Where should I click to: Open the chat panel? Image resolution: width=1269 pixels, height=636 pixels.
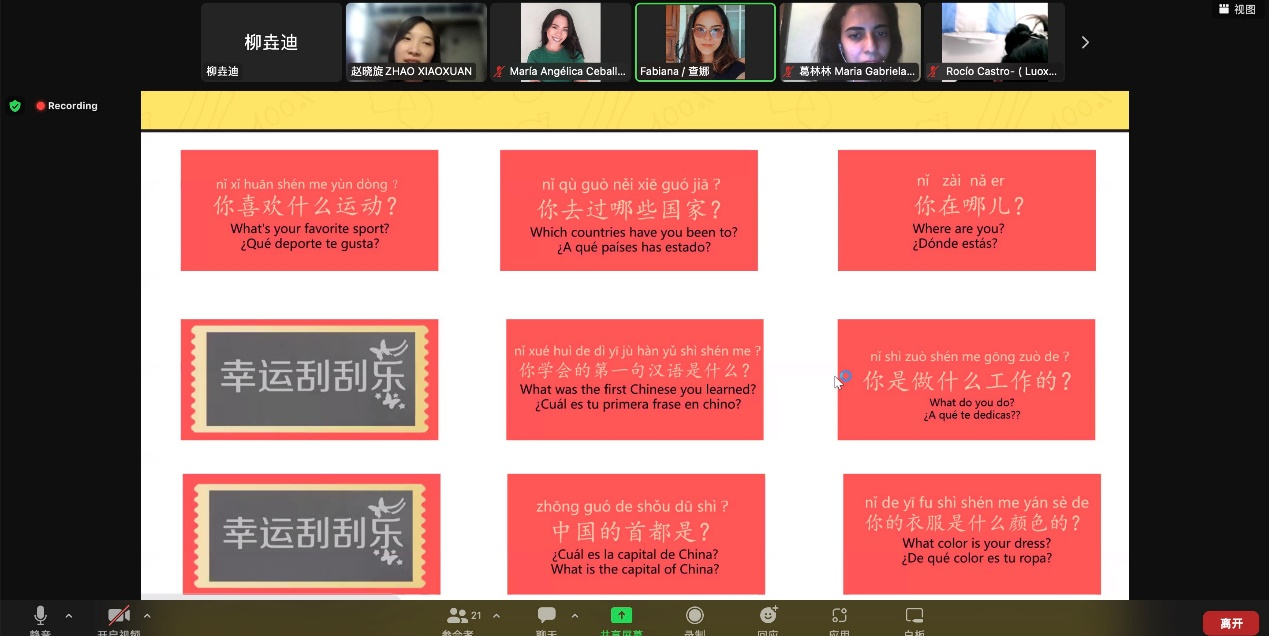[x=546, y=616]
